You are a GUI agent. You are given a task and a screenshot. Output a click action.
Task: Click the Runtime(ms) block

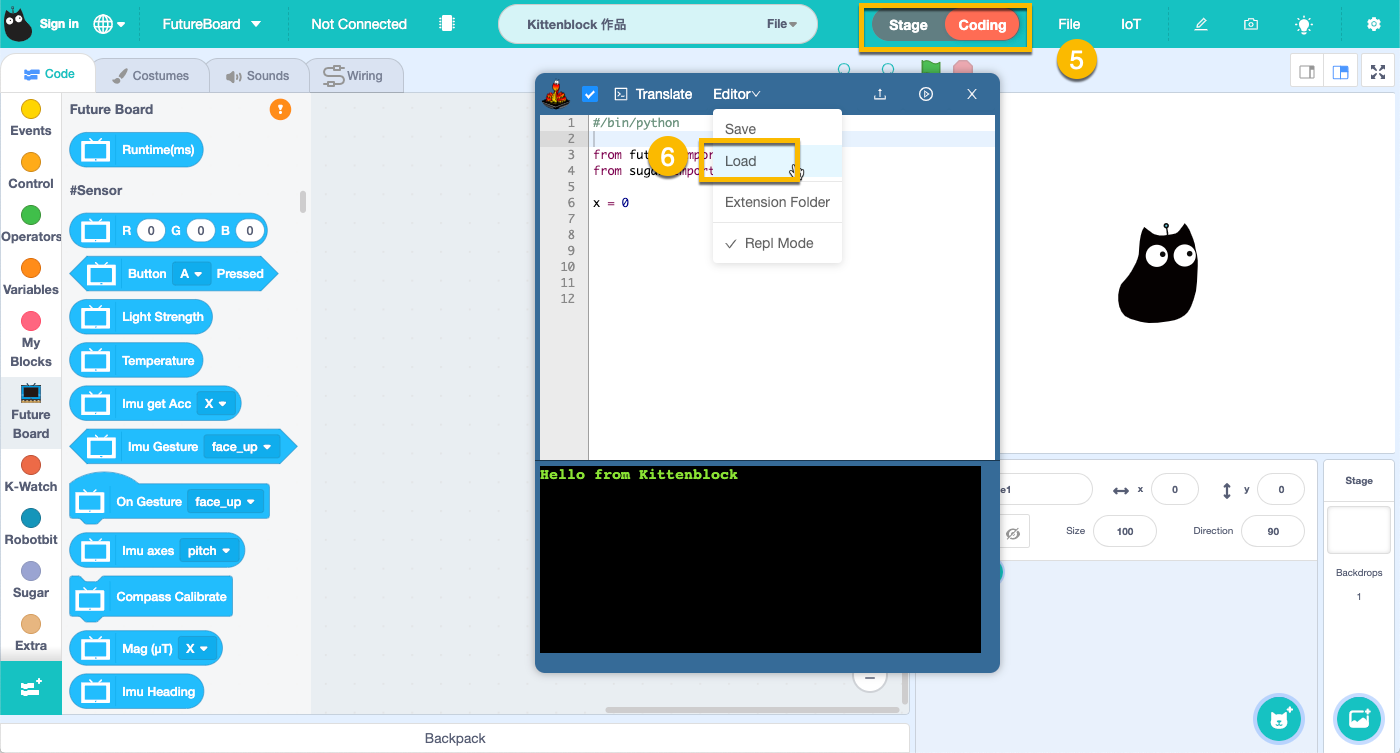tap(137, 150)
